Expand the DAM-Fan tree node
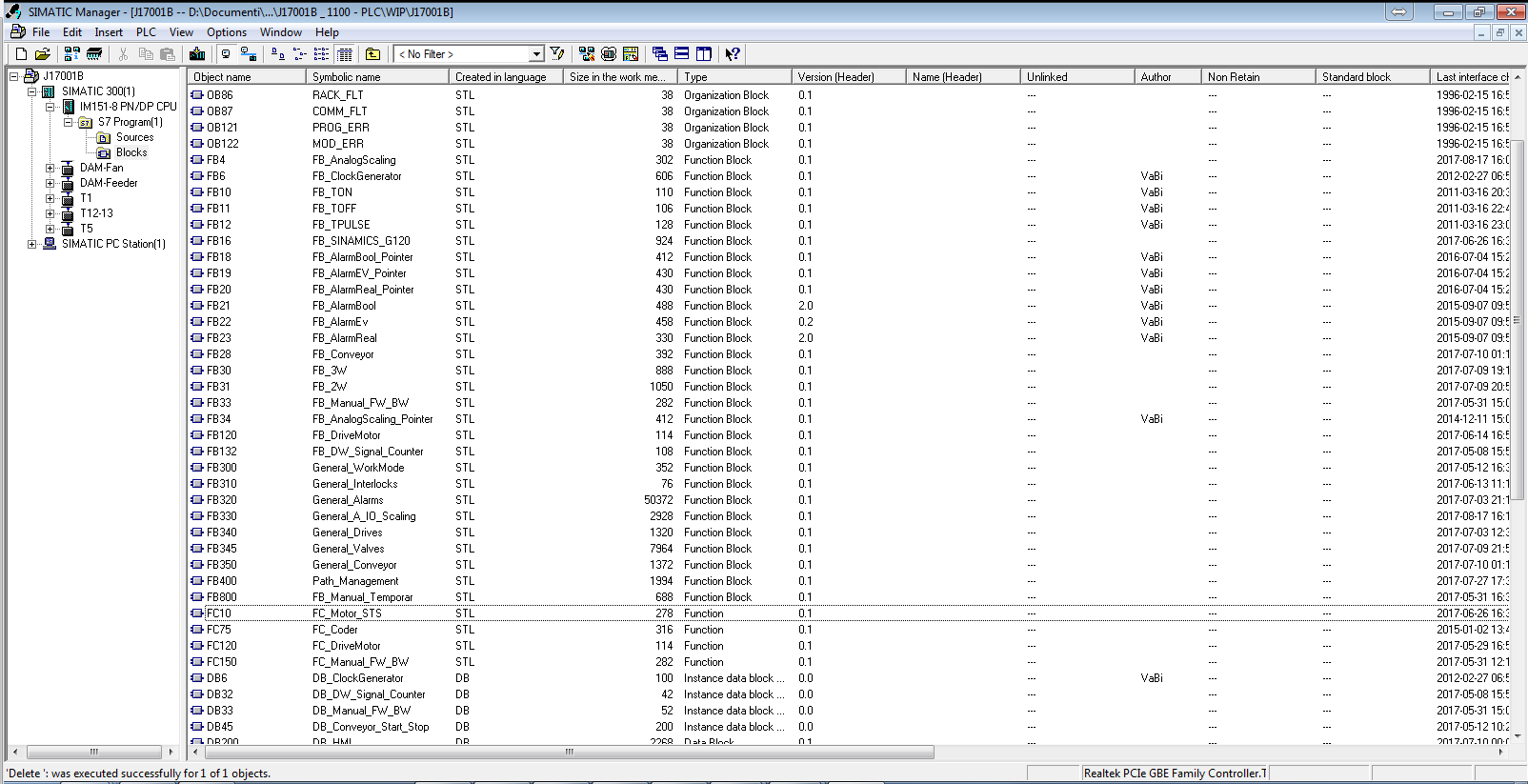Screen dimensions: 1528x784 point(50,168)
